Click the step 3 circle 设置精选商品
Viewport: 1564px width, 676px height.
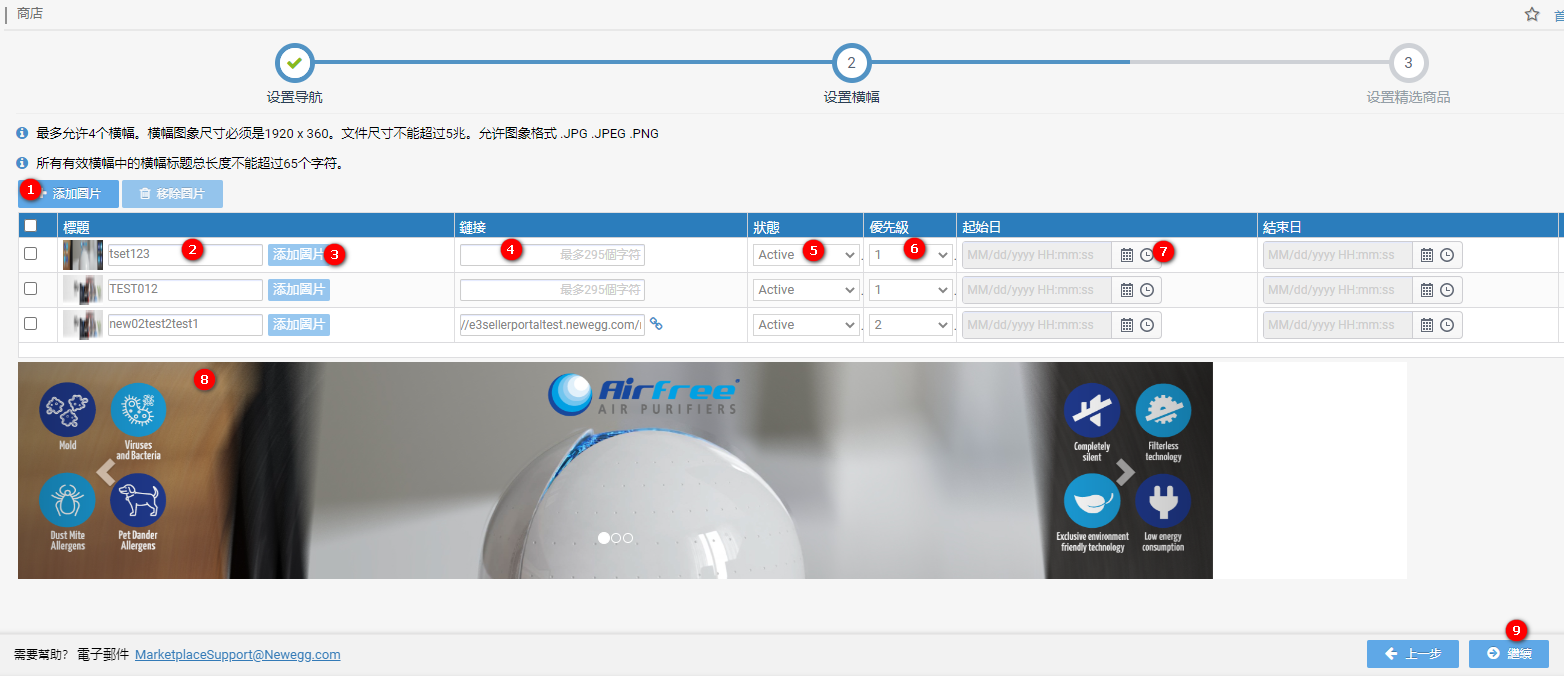point(1408,63)
